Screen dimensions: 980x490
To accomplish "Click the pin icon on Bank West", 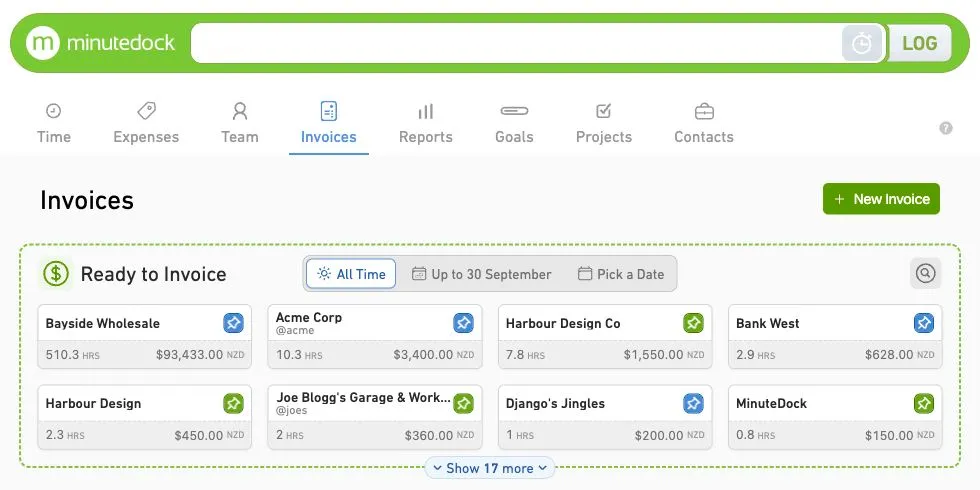I will [x=924, y=323].
